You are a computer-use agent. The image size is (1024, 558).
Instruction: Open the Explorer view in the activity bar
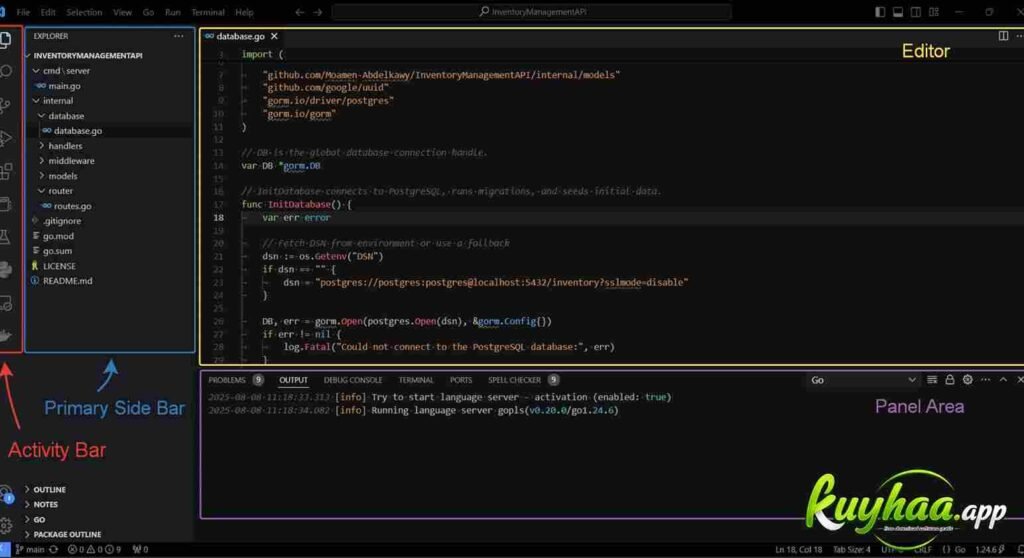[x=6, y=40]
